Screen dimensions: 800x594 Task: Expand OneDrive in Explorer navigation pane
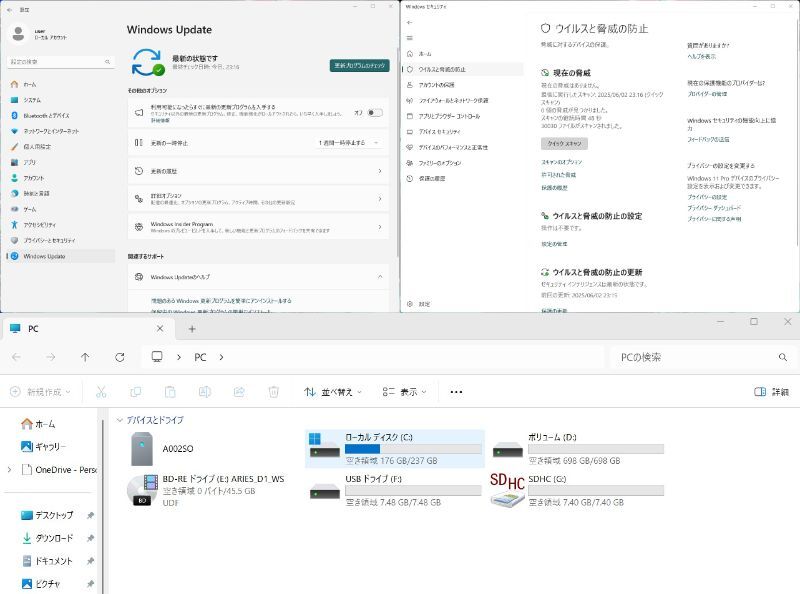[9, 469]
